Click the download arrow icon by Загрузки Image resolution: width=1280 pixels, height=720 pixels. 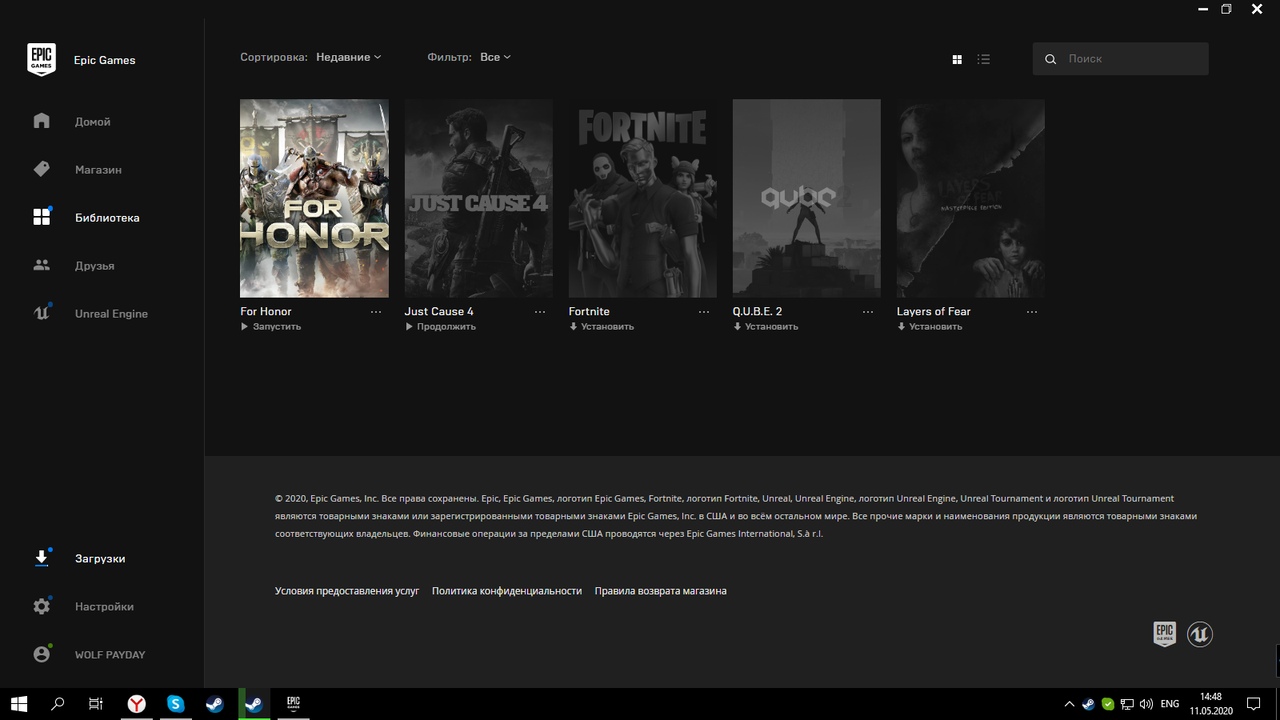click(41, 558)
